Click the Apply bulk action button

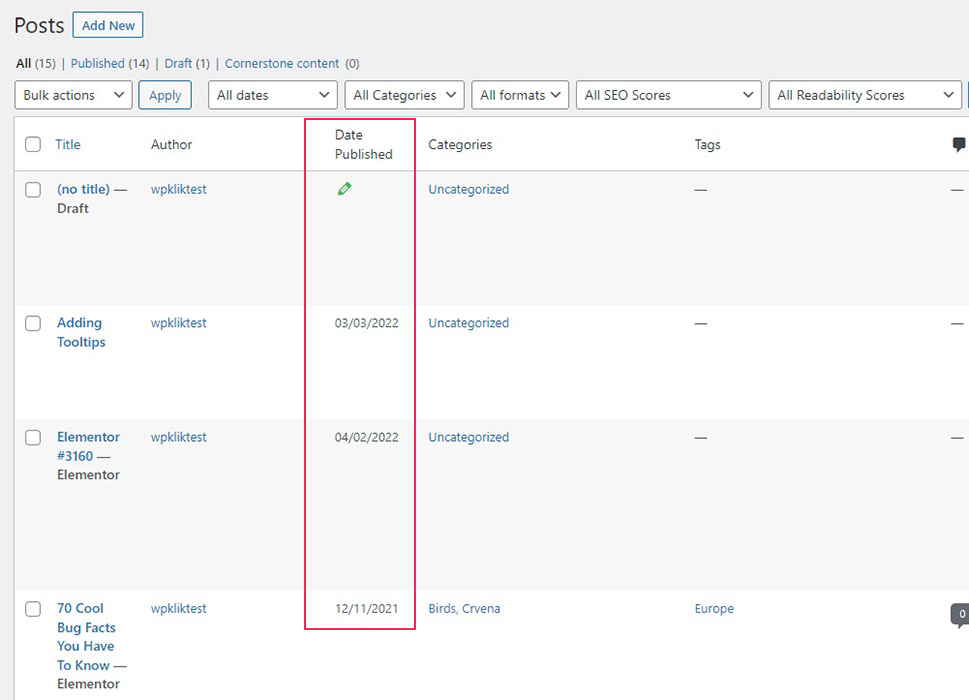[165, 95]
